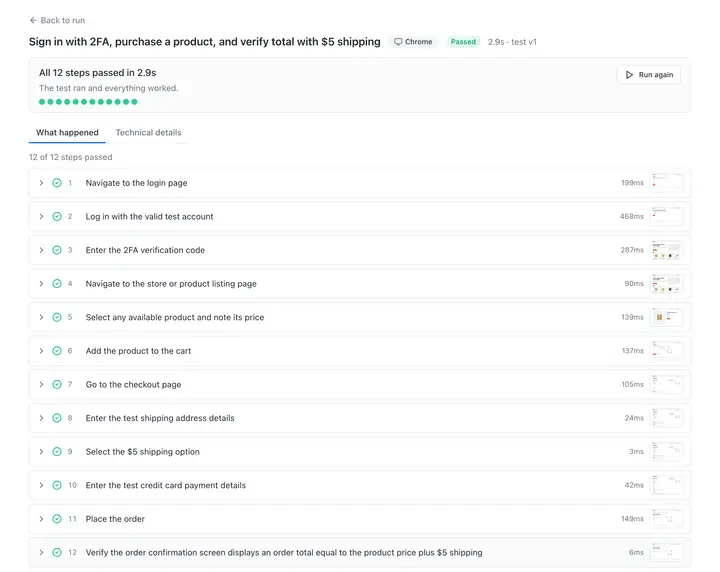Click the 'Add the product to the cart' text
This screenshot has width=720, height=572.
pyautogui.click(x=138, y=351)
